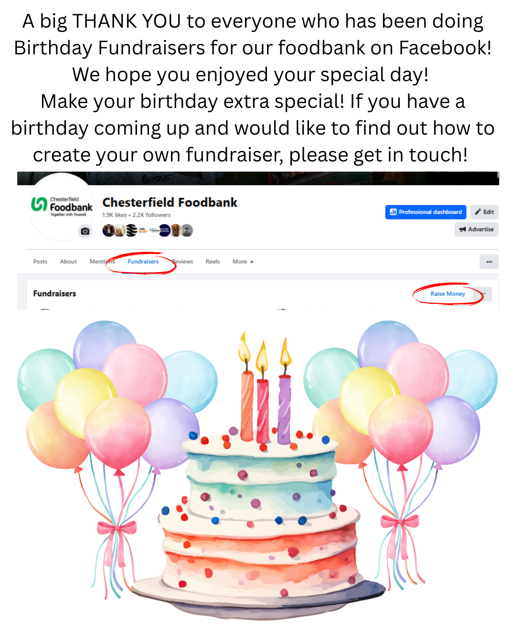Image resolution: width=512 pixels, height=638 pixels.
Task: Open the Mentions tab
Action: click(x=102, y=262)
